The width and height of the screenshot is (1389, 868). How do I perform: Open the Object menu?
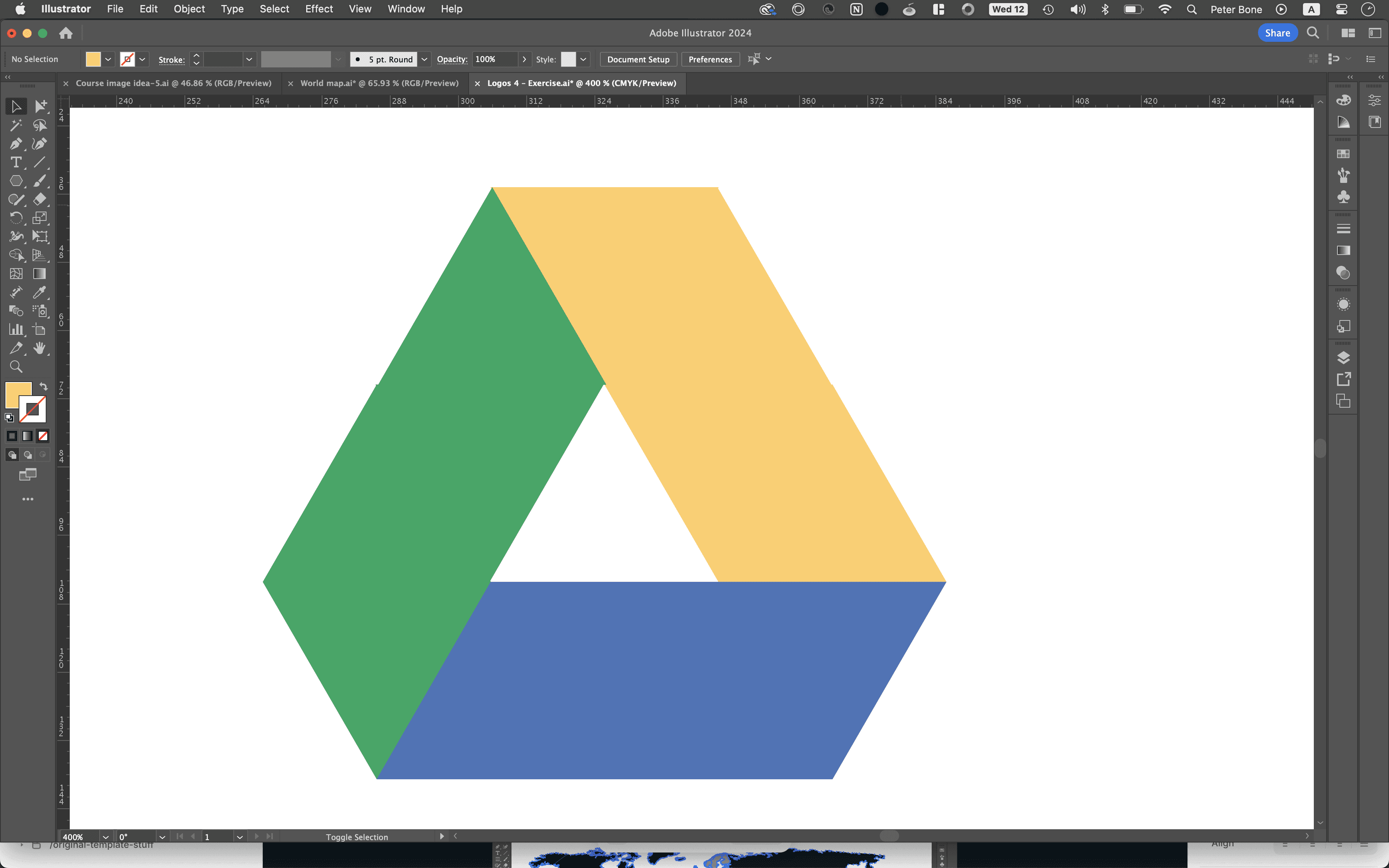pyautogui.click(x=189, y=9)
